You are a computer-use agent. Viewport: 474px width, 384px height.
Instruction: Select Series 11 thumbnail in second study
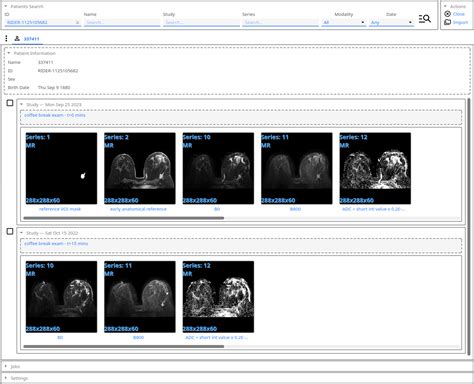point(140,297)
